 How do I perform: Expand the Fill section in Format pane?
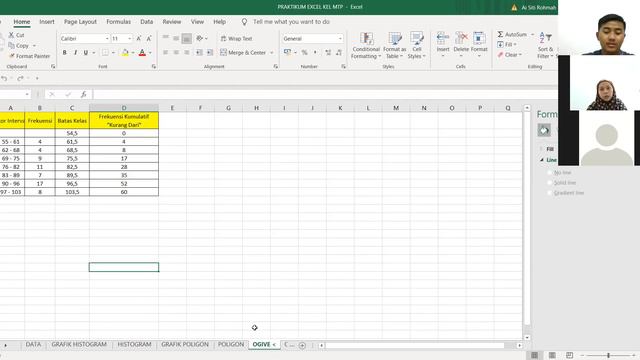click(x=542, y=149)
